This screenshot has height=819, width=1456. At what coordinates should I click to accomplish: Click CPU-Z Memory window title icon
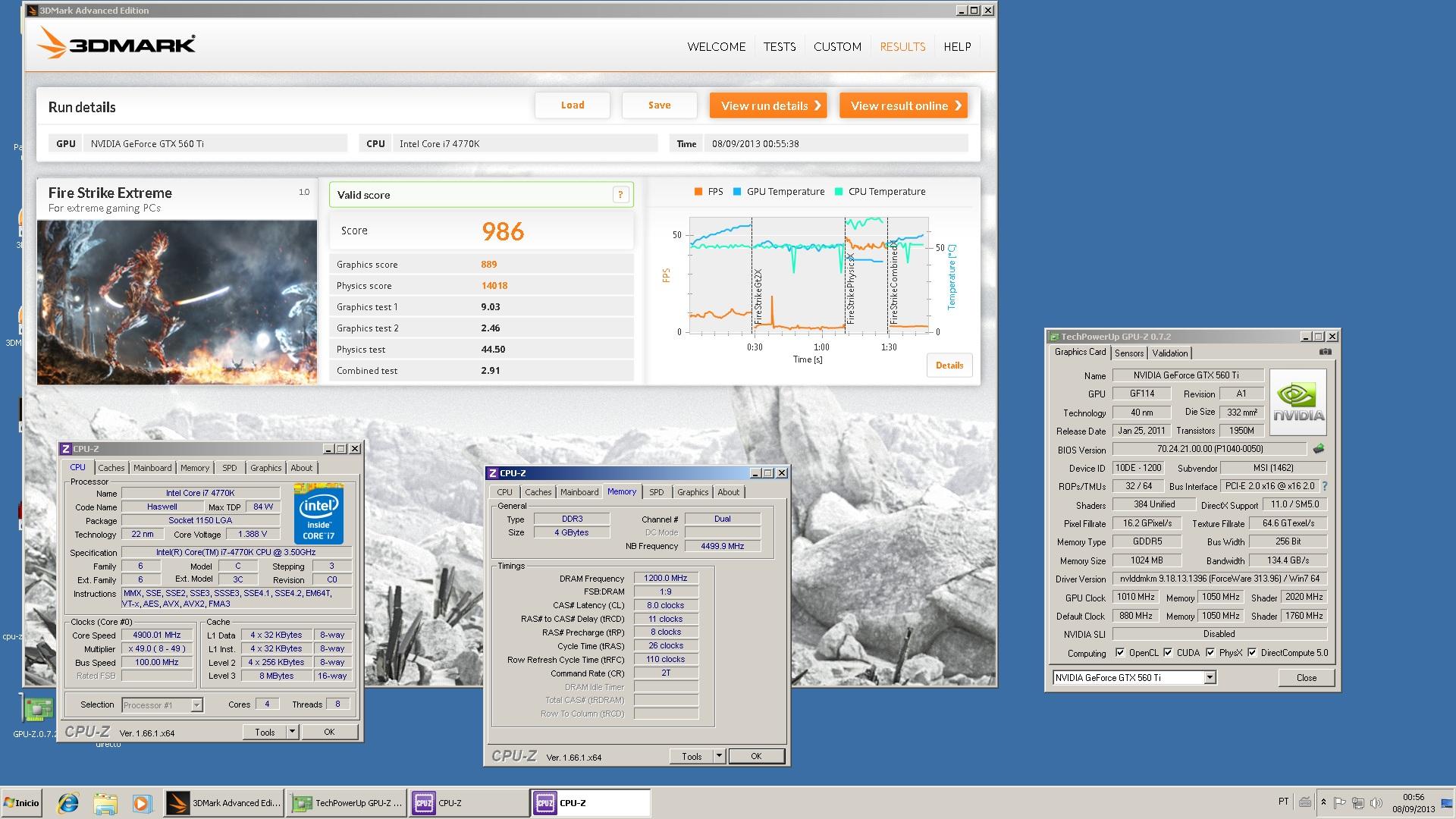tap(492, 473)
